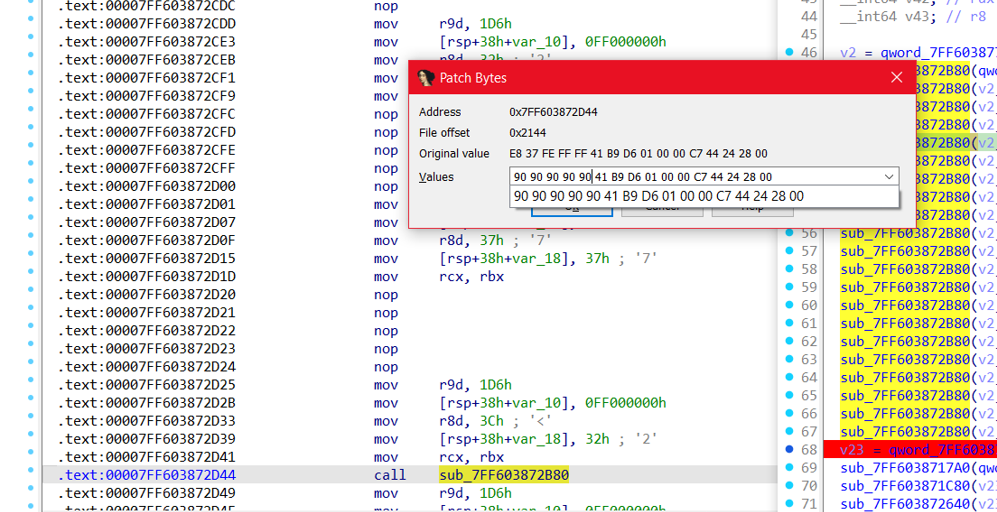
Task: Click the nop instruction at 00007FF603872D20
Action: pos(386,295)
